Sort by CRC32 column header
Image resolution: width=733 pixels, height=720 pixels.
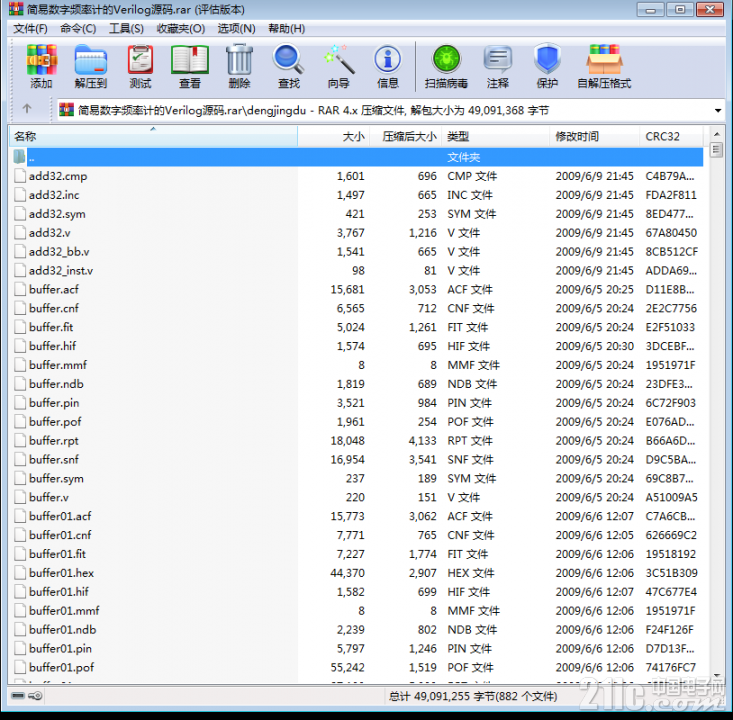(x=671, y=136)
